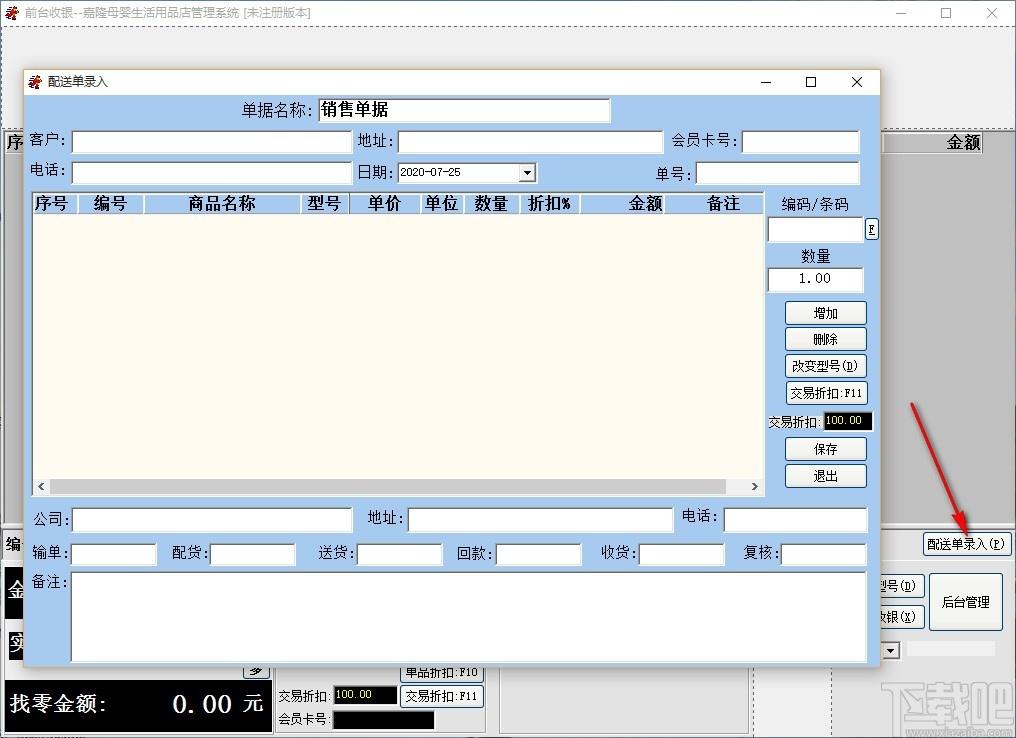This screenshot has height=738, width=1016.
Task: Click the 客户 input field
Action: (x=211, y=142)
